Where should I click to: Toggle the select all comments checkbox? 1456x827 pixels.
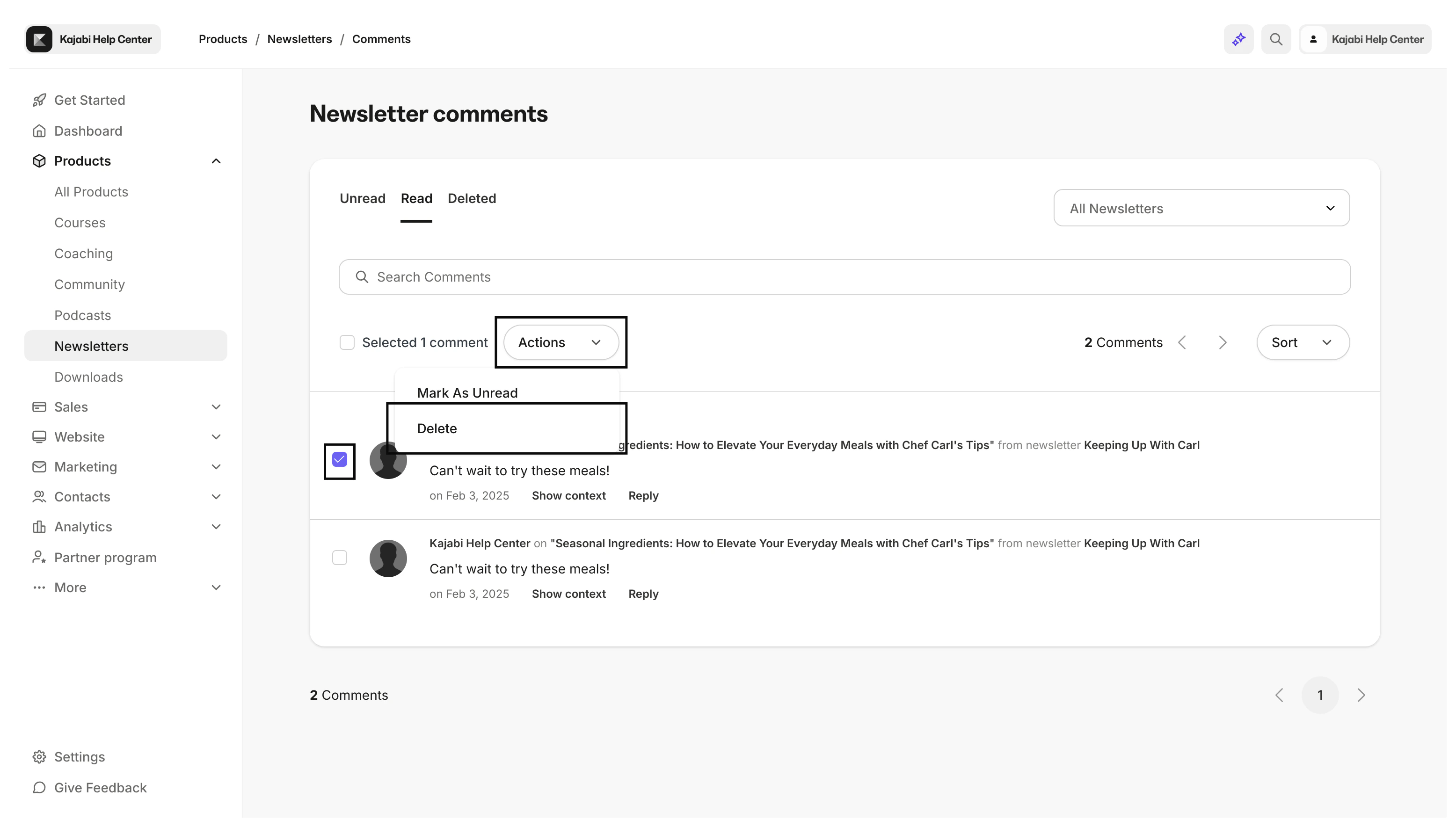coord(347,342)
